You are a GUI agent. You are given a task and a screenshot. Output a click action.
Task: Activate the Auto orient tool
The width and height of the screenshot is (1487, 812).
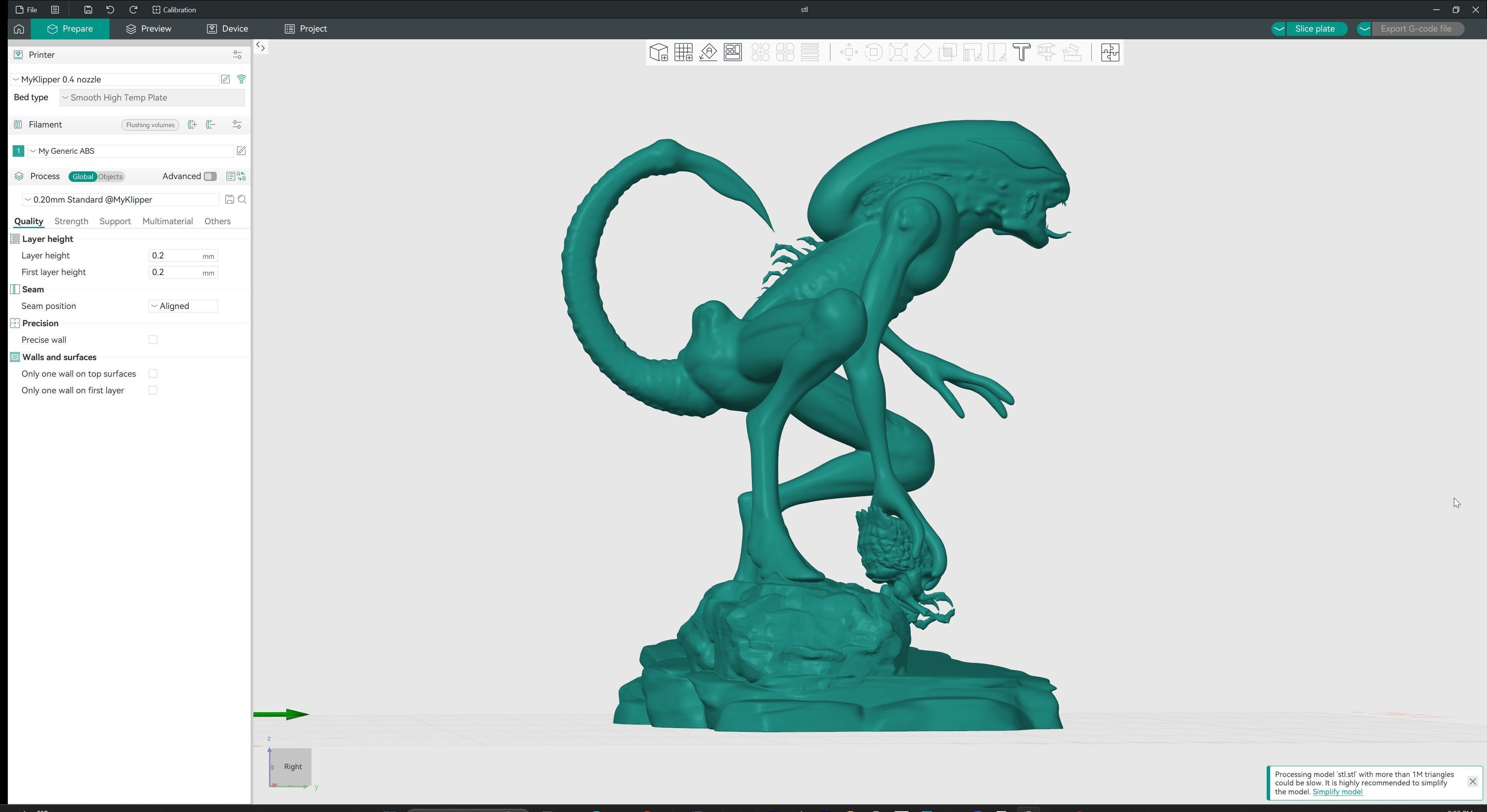[708, 52]
